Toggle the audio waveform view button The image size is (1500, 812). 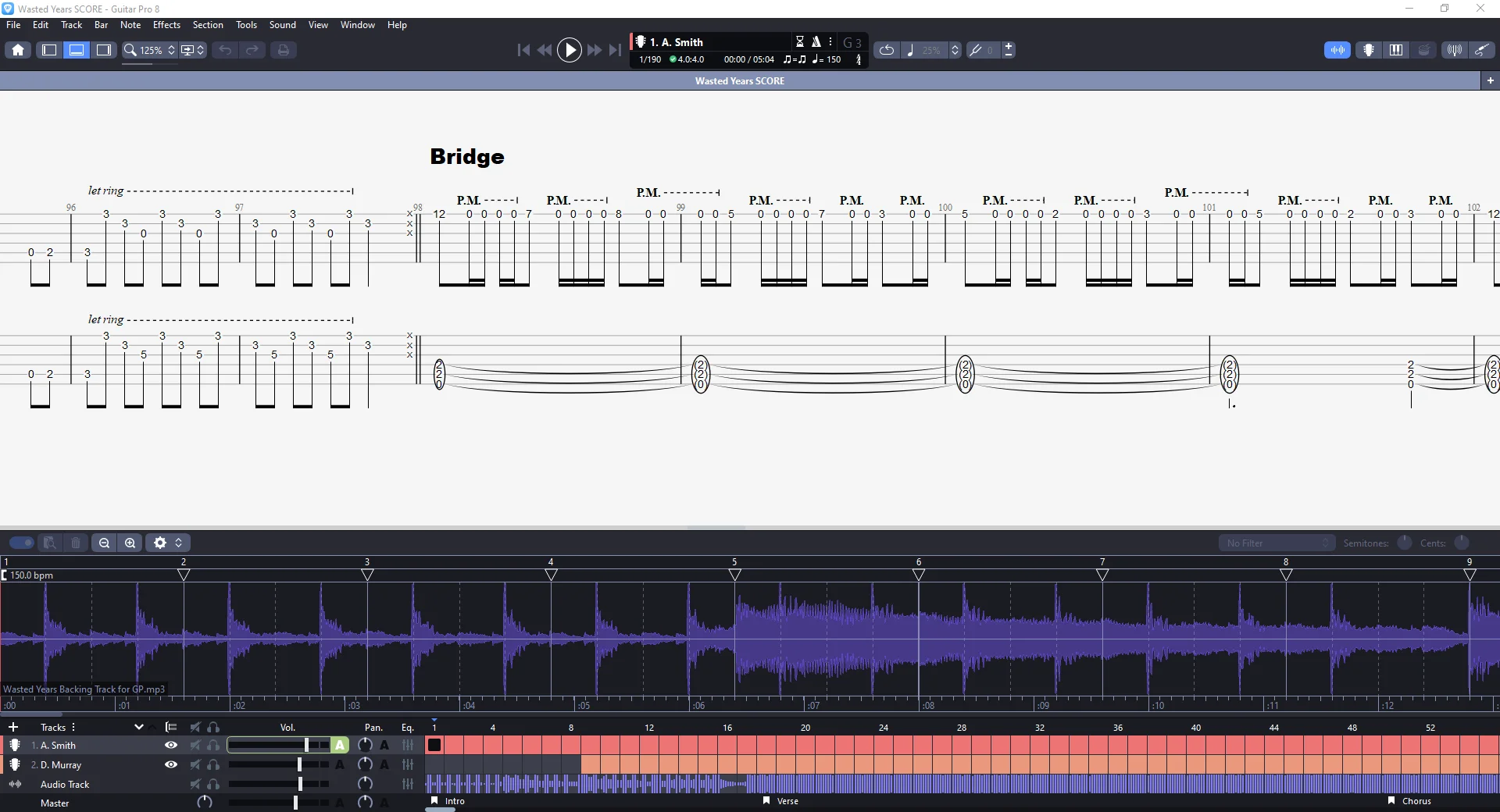point(1337,50)
